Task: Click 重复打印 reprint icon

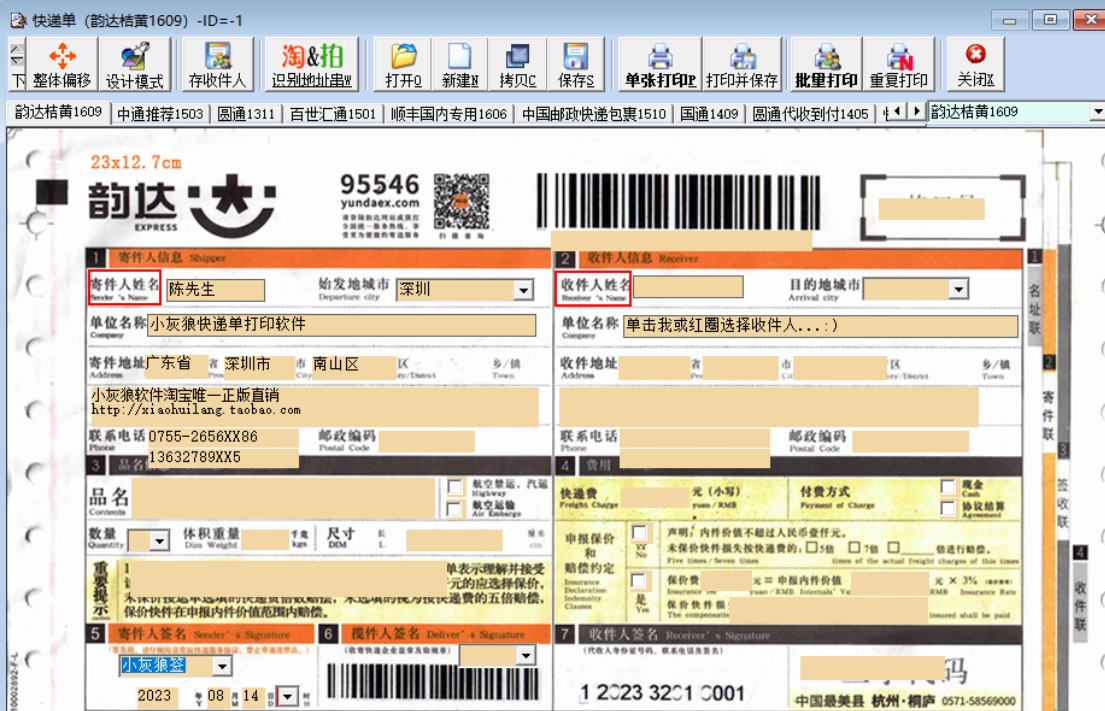Action: point(899,65)
